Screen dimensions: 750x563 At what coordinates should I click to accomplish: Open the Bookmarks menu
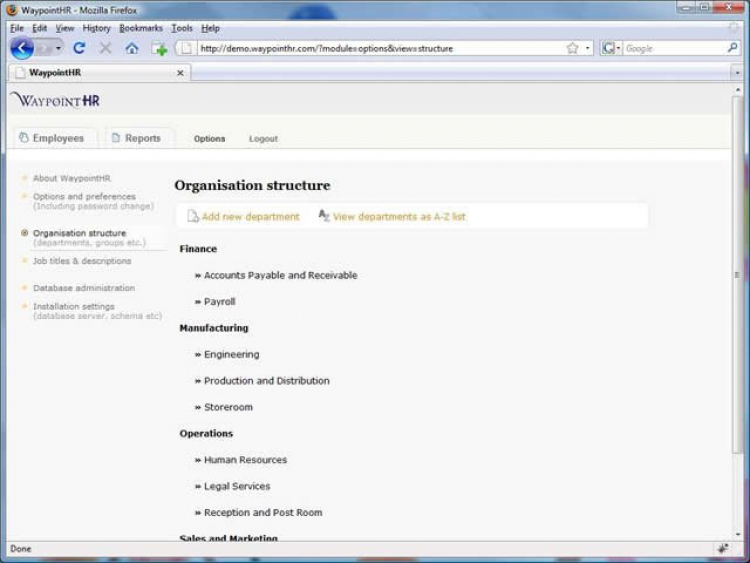coord(141,28)
